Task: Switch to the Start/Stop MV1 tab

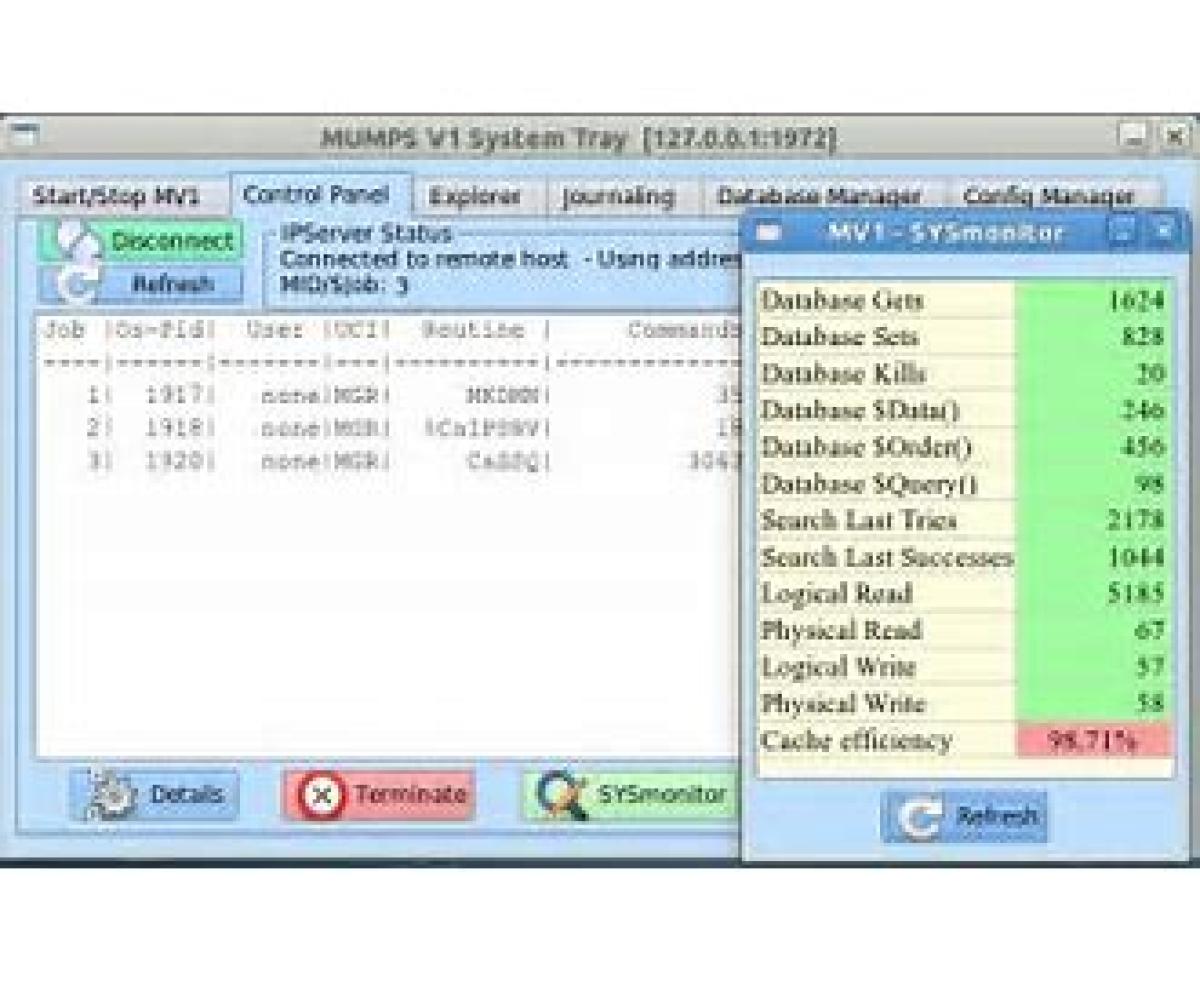Action: coord(115,196)
